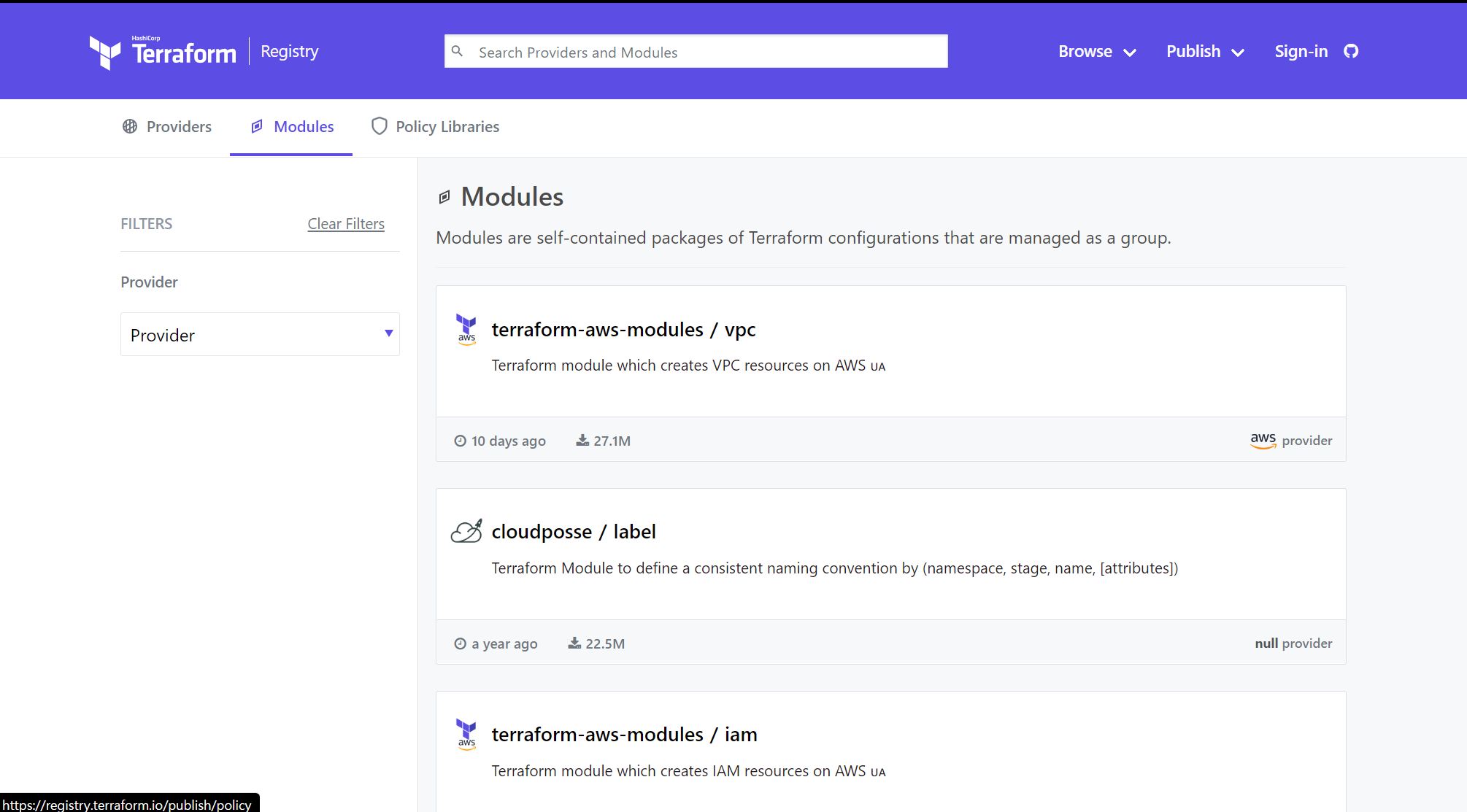Click the search magnifier icon
The image size is (1467, 812).
pos(458,51)
